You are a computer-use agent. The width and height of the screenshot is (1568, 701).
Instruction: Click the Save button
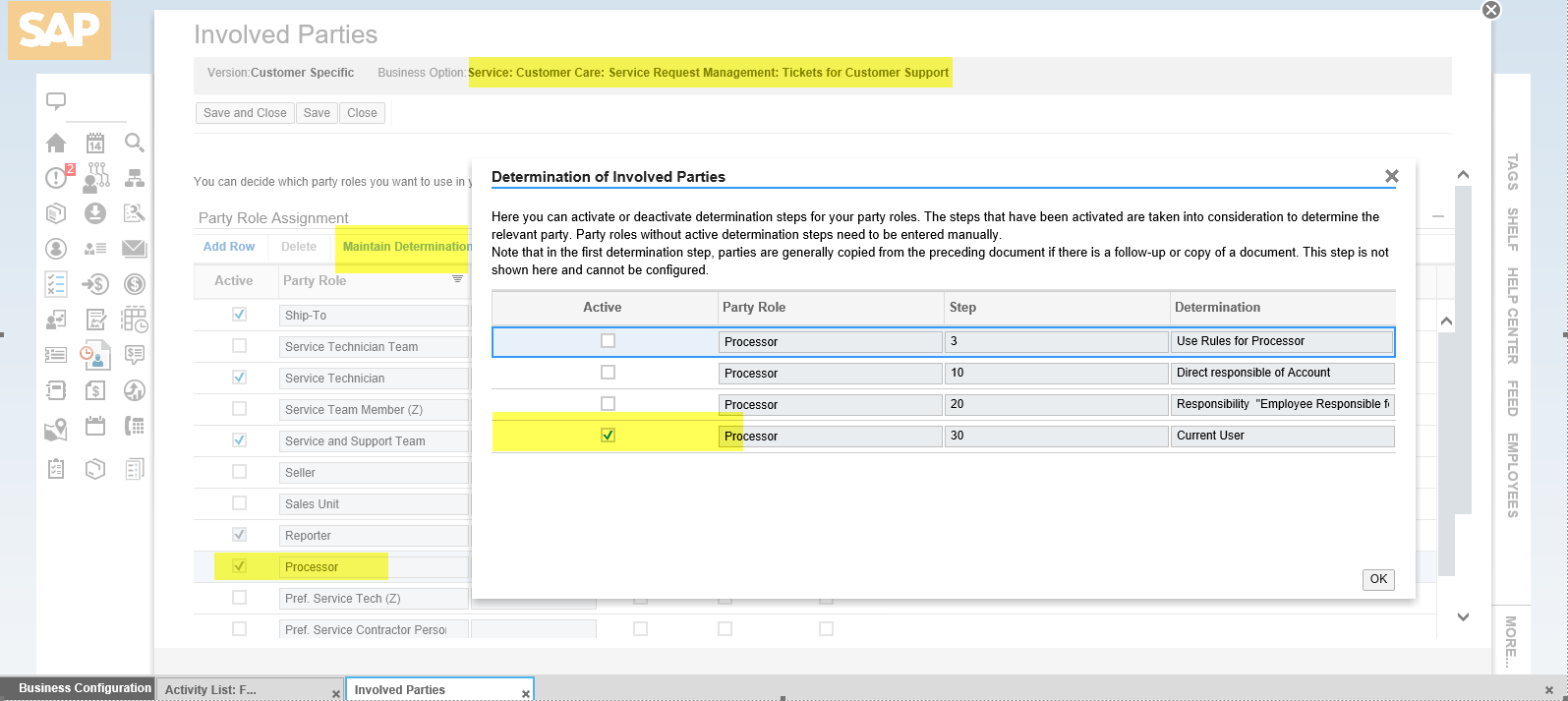coord(317,113)
